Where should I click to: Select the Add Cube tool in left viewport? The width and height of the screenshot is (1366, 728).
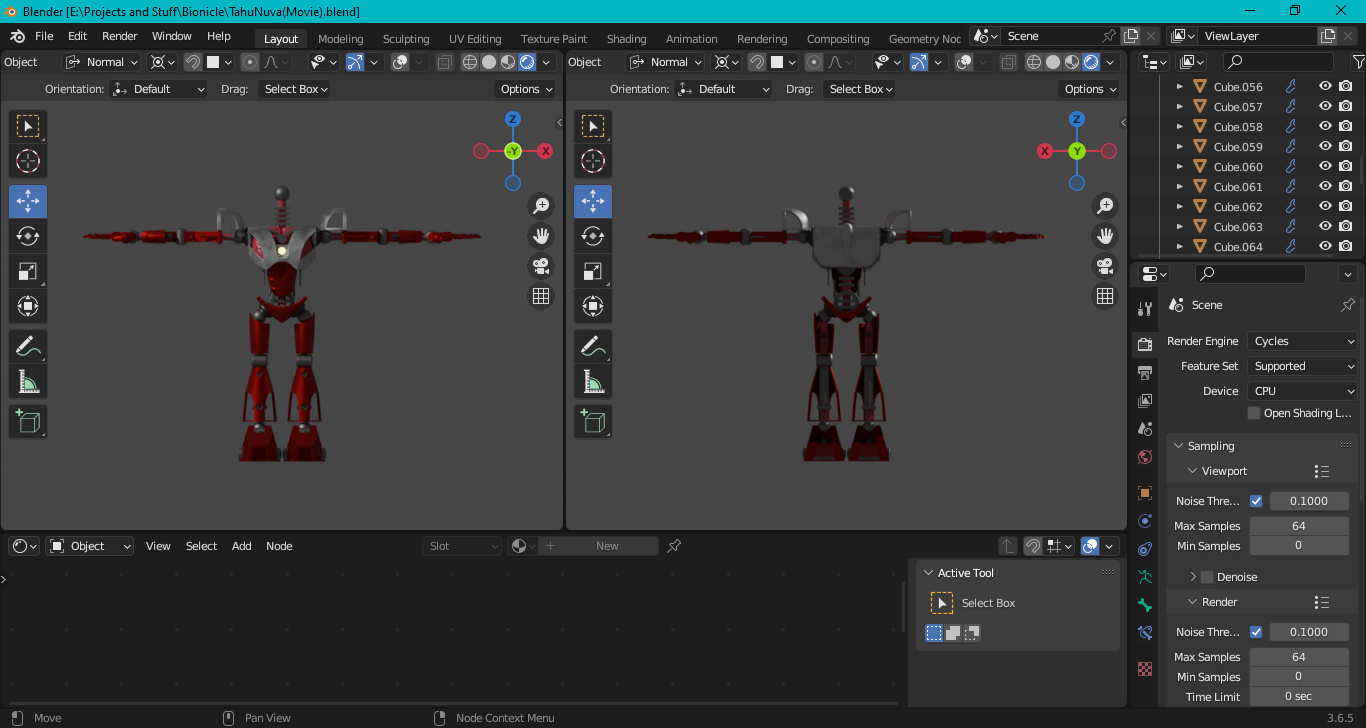point(28,421)
